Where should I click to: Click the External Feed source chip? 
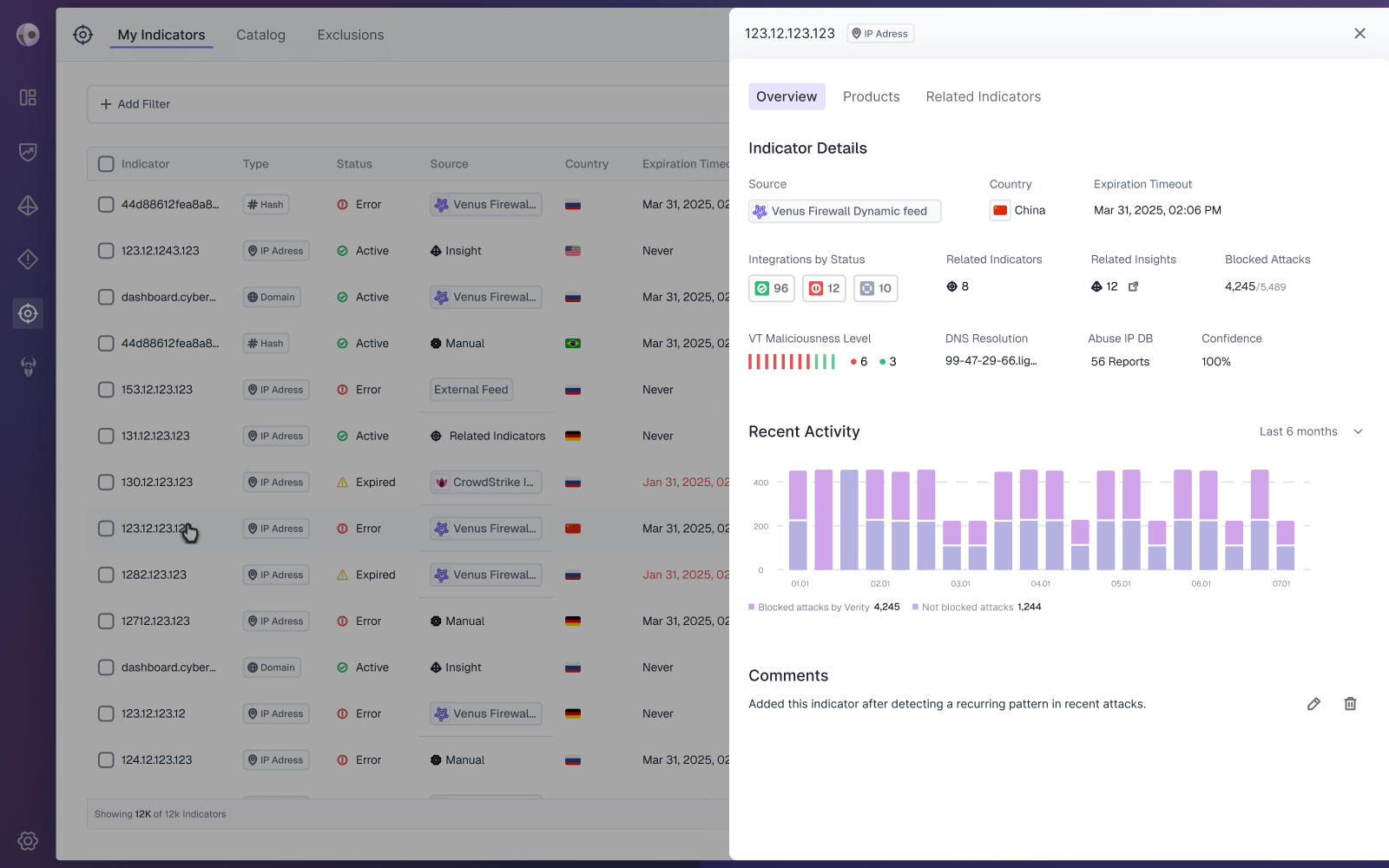(471, 390)
